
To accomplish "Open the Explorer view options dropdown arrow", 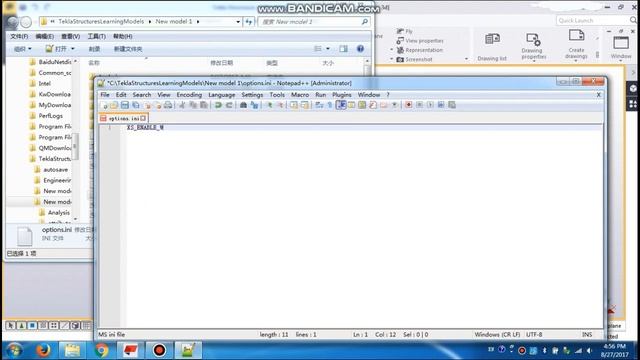I will coord(328,49).
